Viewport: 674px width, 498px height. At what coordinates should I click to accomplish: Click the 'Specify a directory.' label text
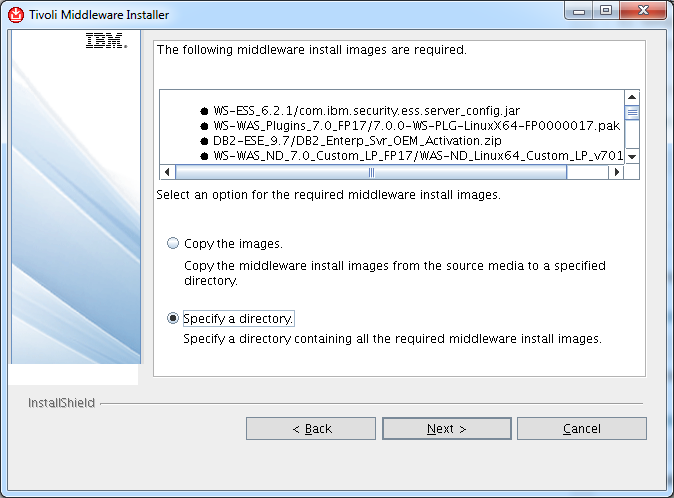click(239, 318)
